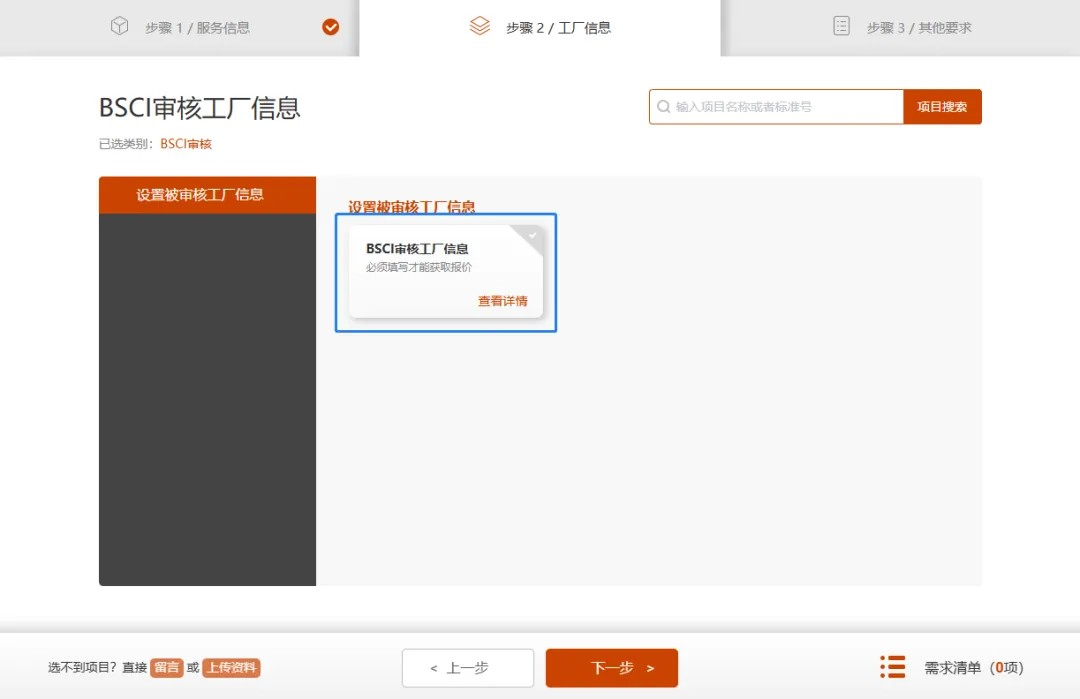Viewport: 1080px width, 699px height.
Task: Go back with the 上一步 button
Action: (468, 668)
